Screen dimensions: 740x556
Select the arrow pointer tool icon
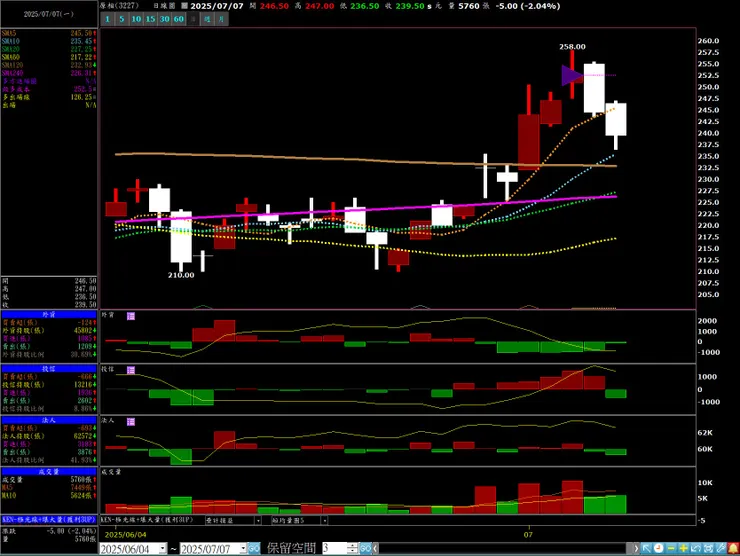click(x=646, y=548)
